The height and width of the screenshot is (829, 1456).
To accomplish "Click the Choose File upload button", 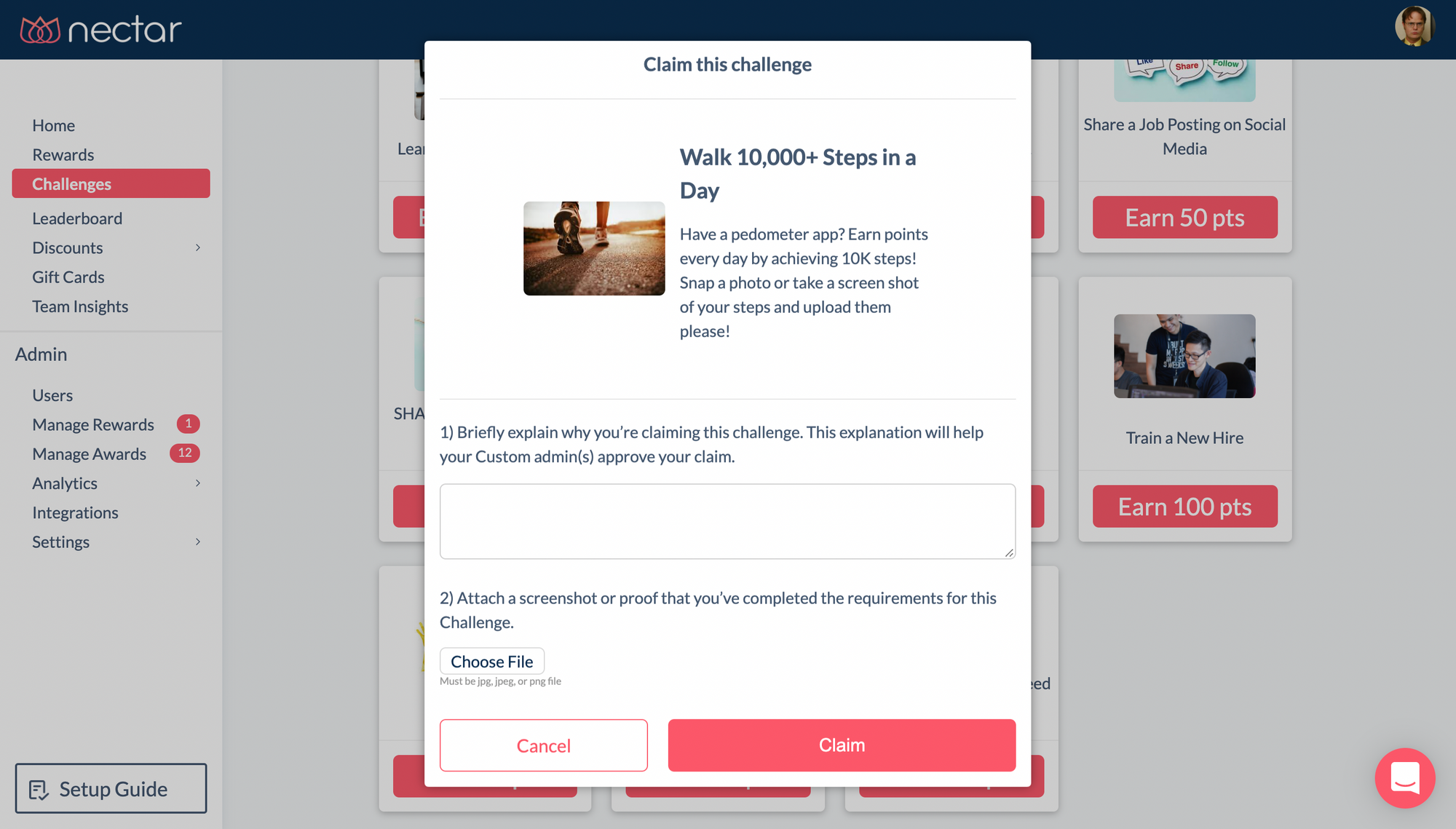I will coord(491,660).
